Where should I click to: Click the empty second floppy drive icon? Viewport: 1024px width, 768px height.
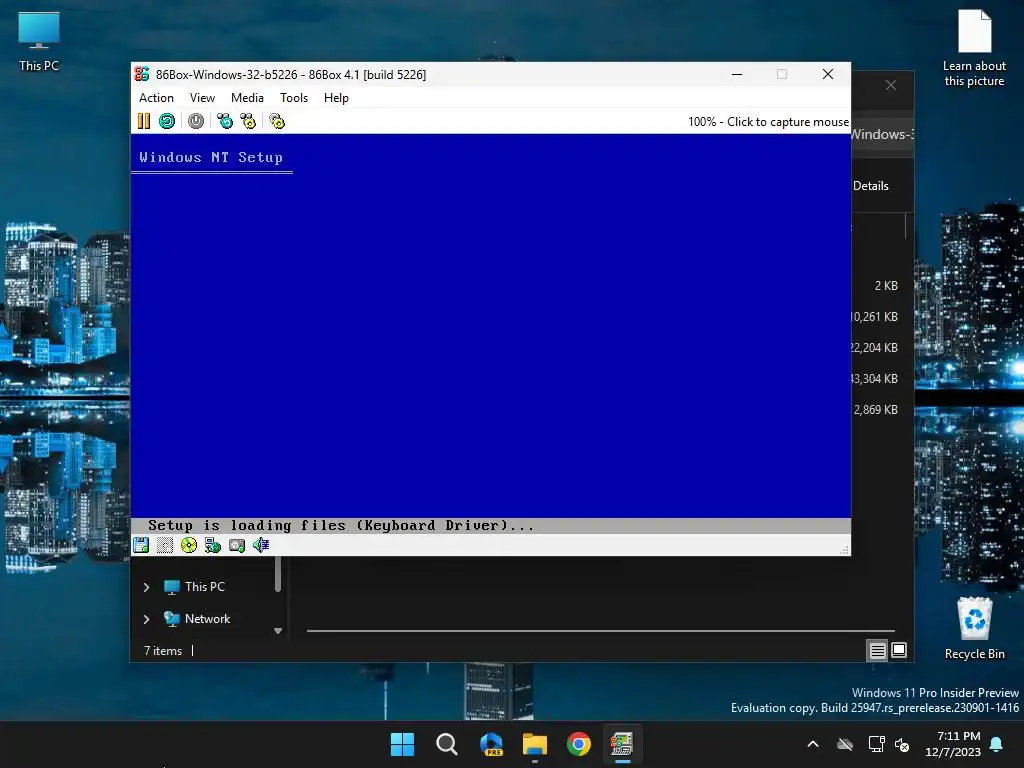point(165,545)
